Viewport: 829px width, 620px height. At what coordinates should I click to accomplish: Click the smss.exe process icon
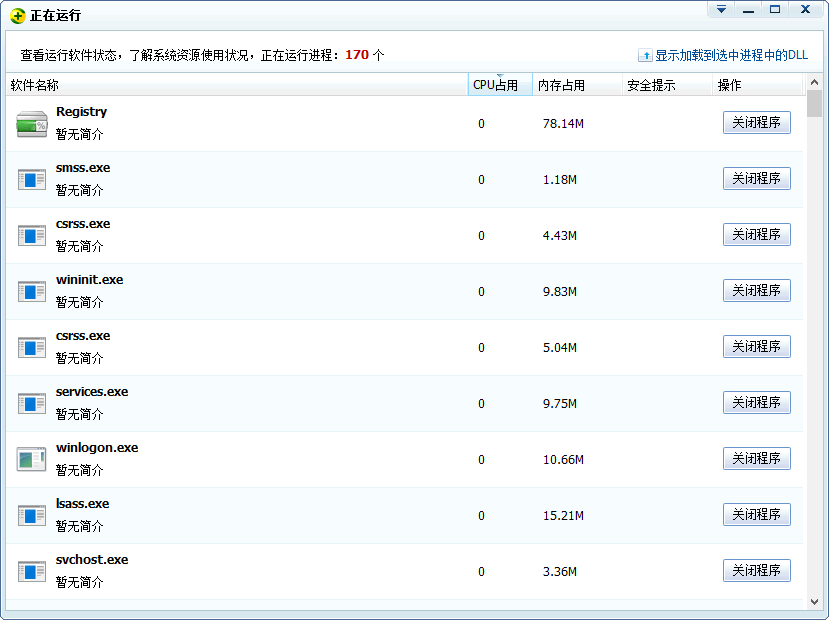pyautogui.click(x=32, y=180)
